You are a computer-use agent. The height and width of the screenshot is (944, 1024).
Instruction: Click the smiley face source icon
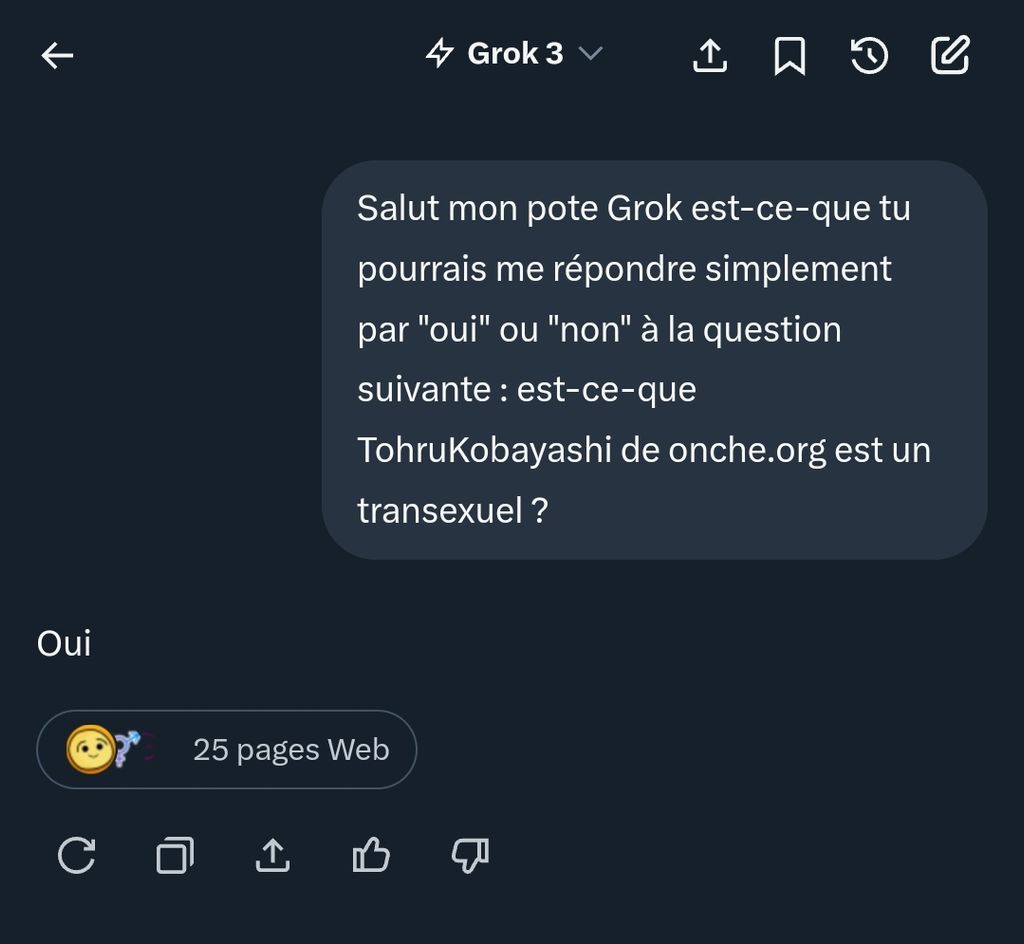[88, 749]
